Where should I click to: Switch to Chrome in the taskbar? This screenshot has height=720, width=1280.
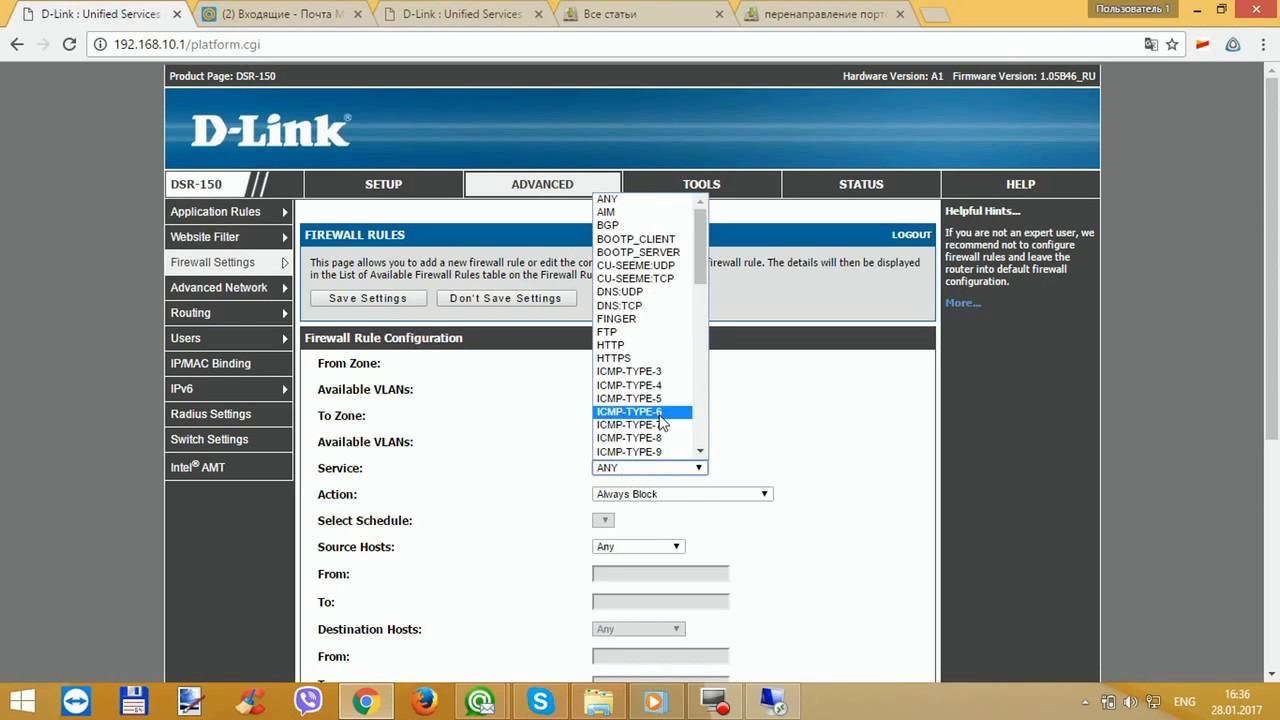[366, 701]
